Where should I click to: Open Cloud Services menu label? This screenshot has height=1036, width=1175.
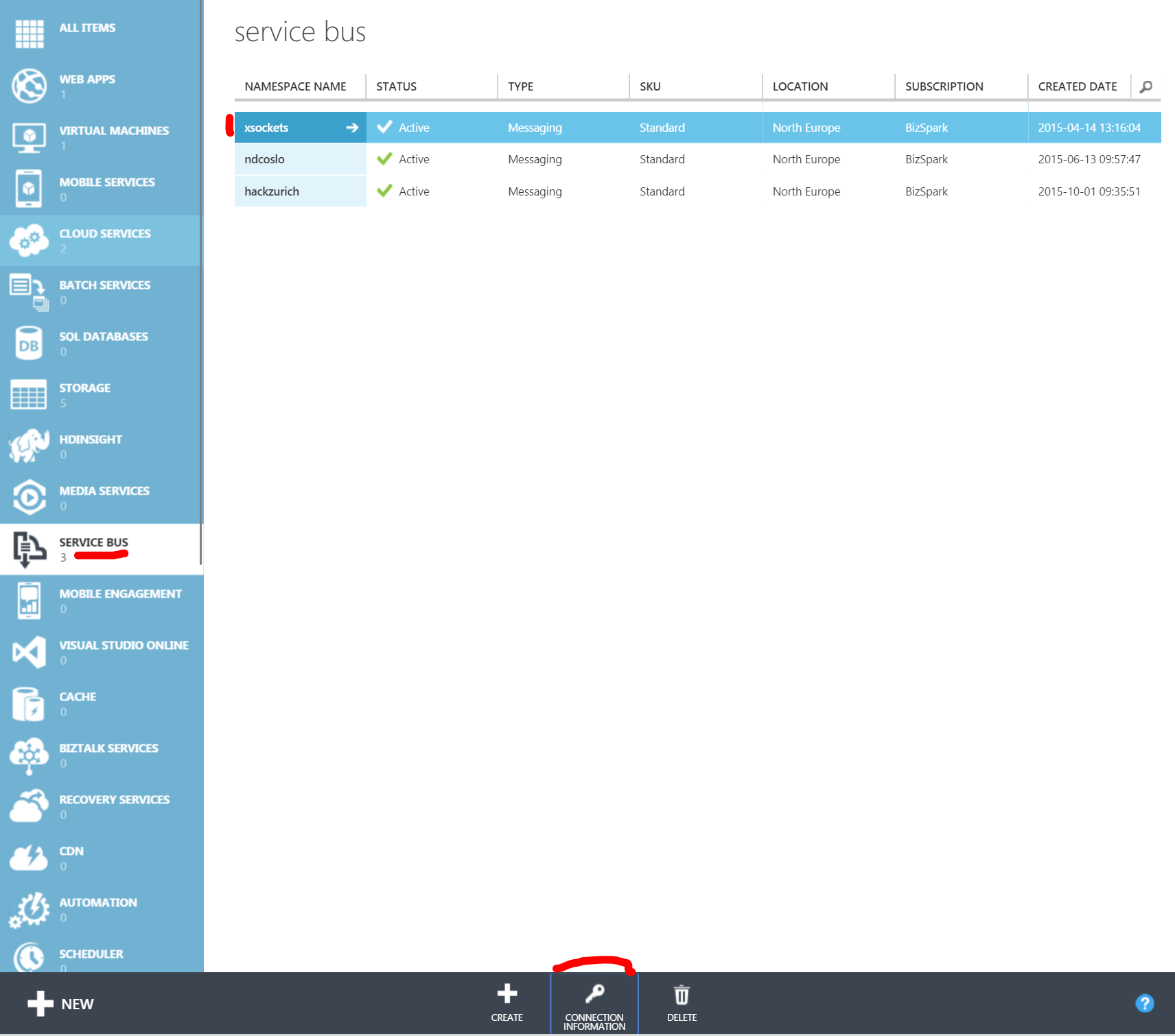tap(105, 233)
